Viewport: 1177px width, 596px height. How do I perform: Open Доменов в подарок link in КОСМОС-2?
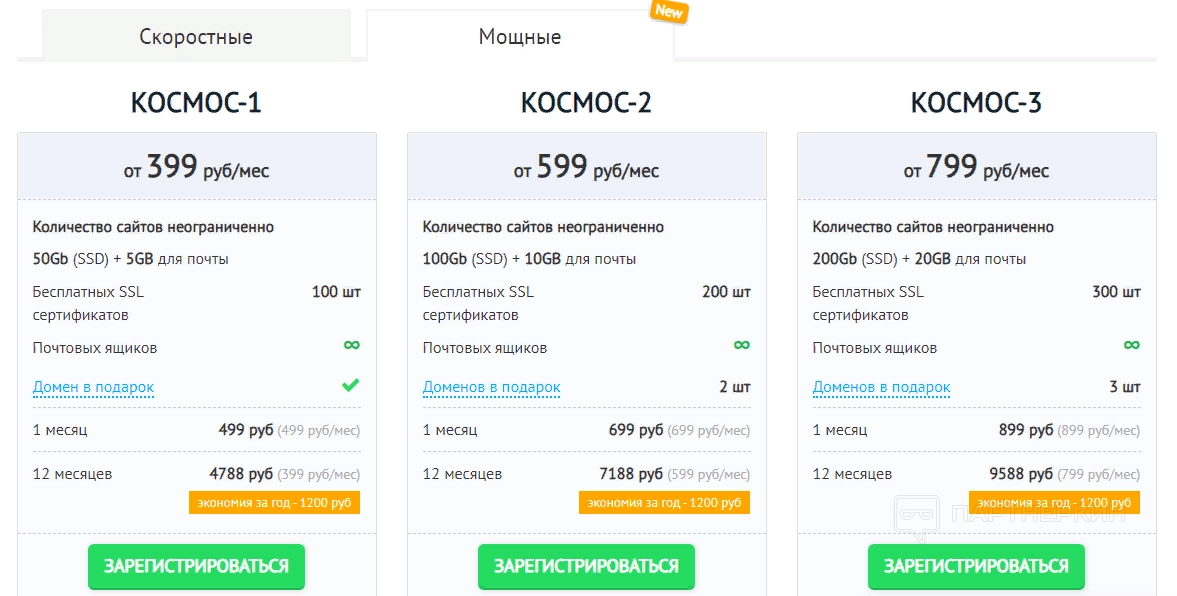point(491,387)
